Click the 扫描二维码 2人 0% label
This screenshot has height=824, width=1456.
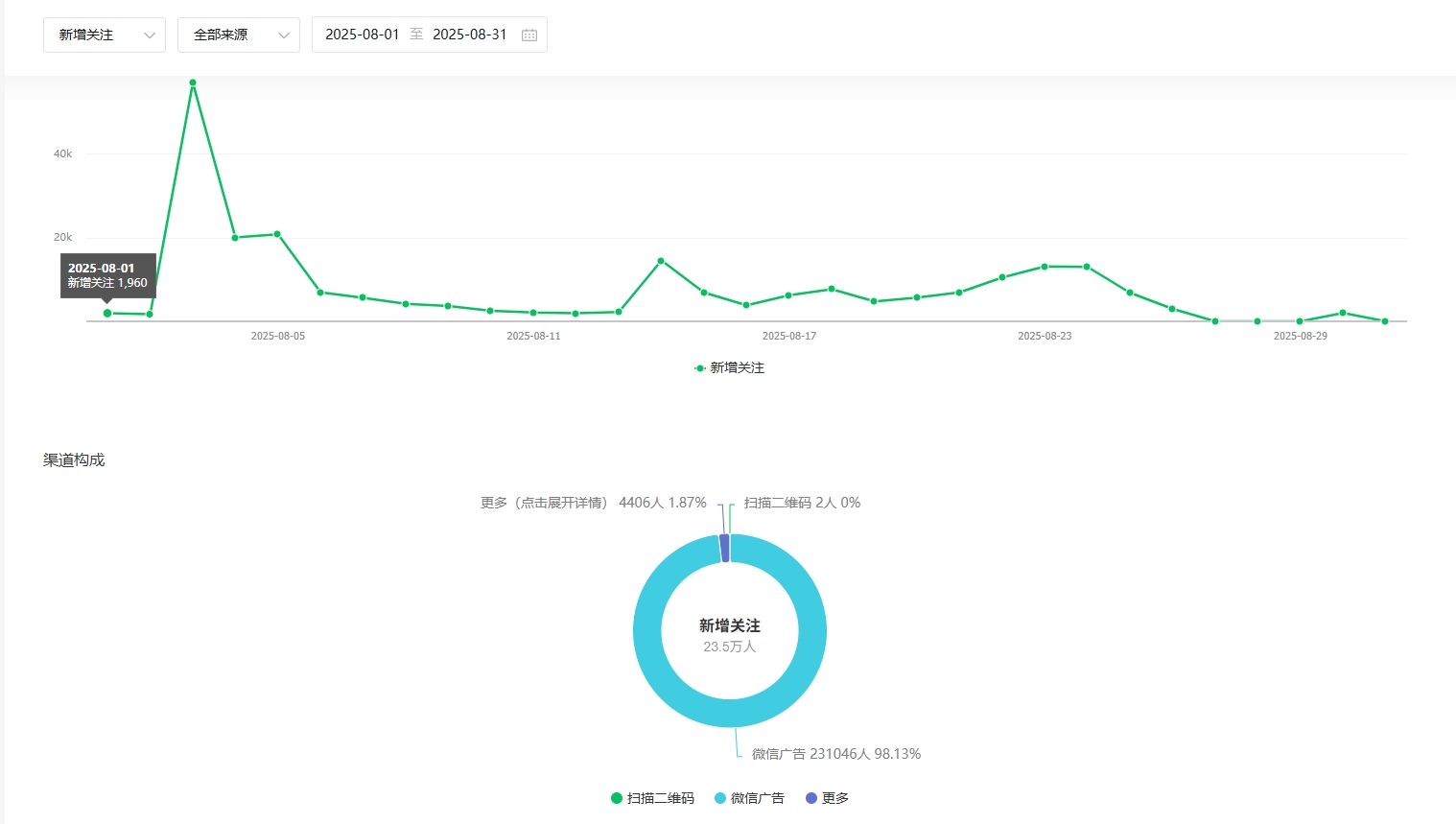[x=802, y=503]
